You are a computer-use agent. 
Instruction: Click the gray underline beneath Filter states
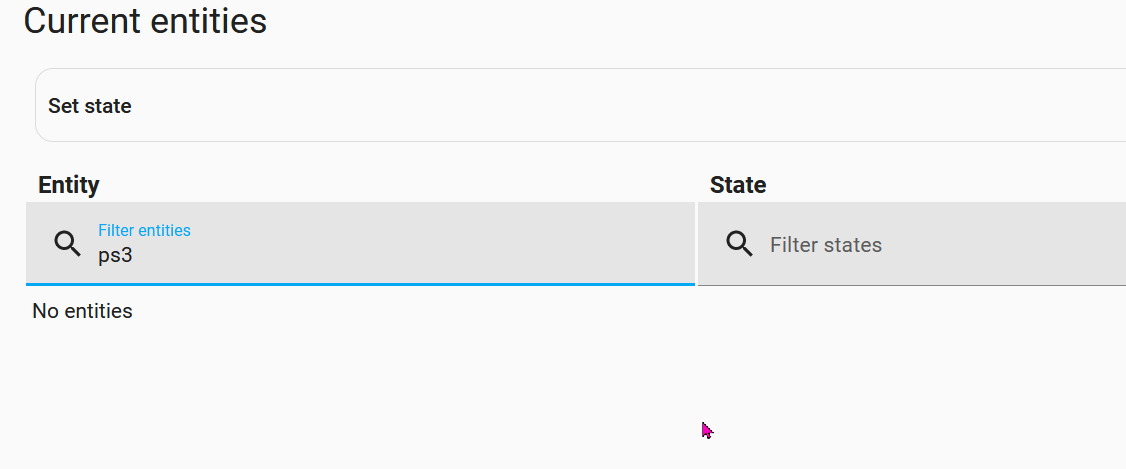tap(910, 285)
